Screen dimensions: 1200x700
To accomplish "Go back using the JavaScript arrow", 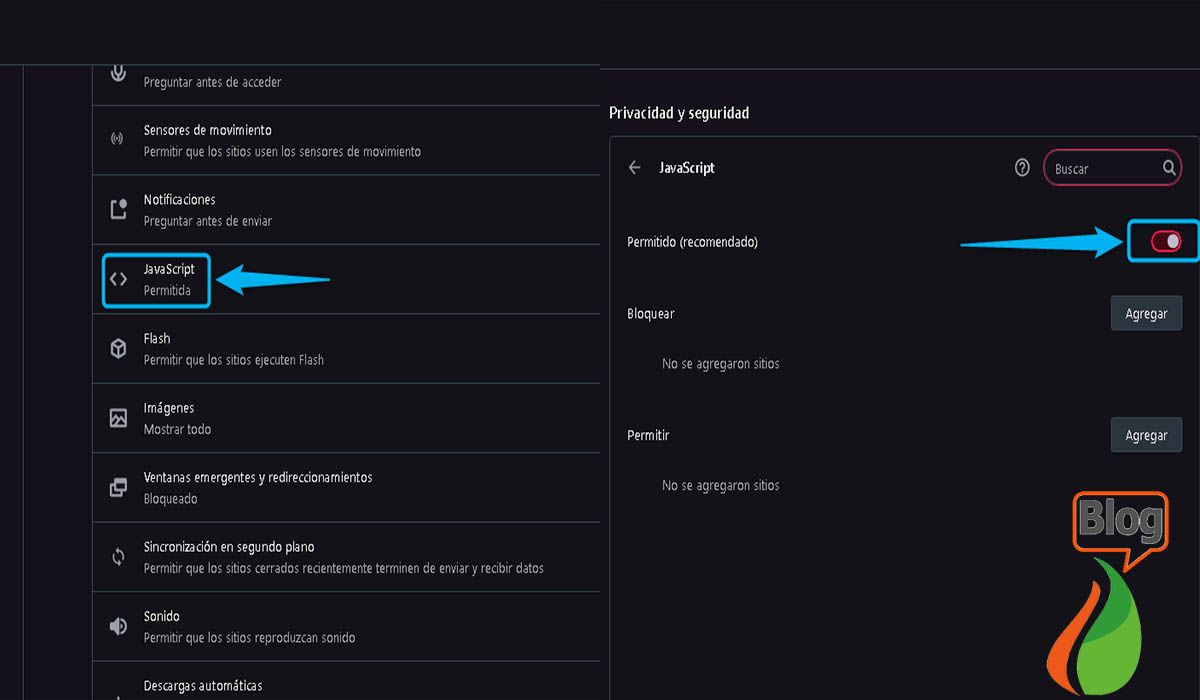I will [634, 168].
